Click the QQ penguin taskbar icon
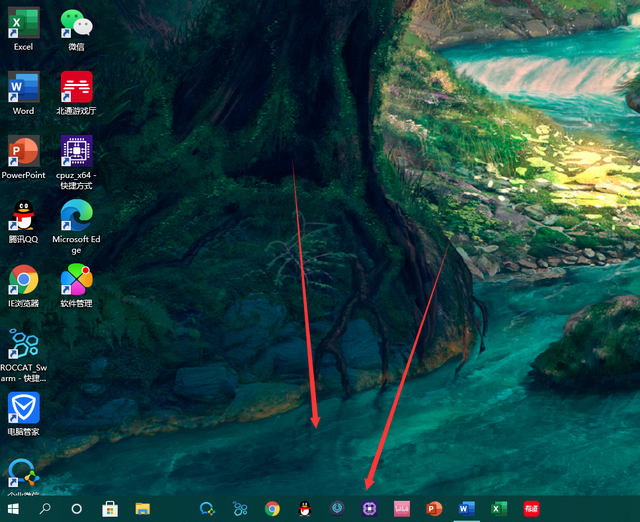640x522 pixels. pos(304,509)
